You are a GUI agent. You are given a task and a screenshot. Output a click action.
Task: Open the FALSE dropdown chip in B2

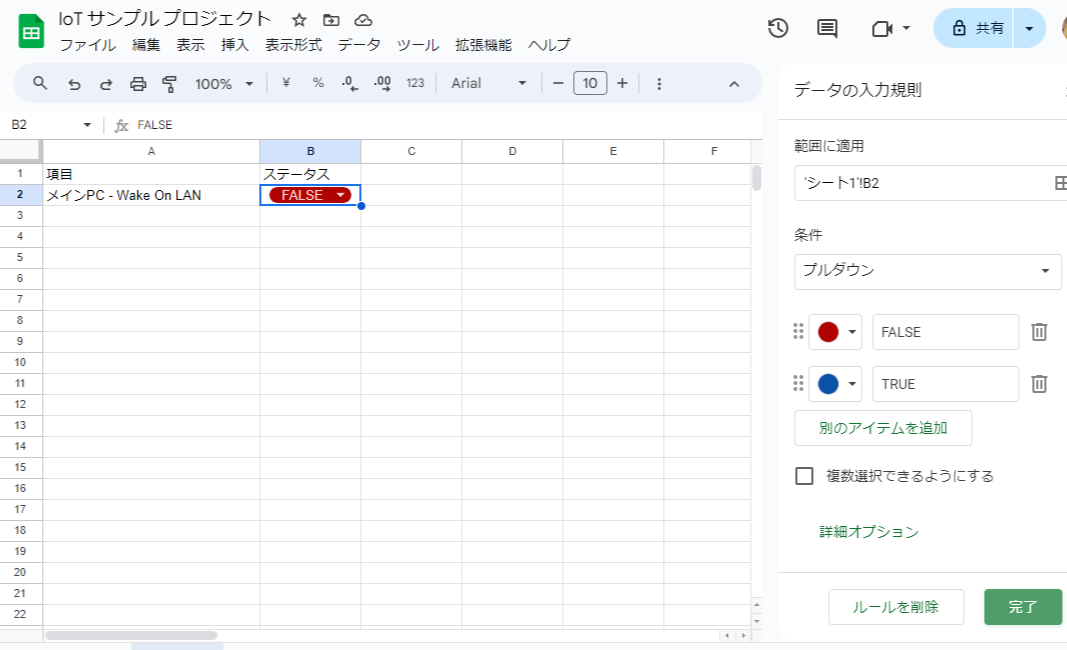tap(310, 195)
